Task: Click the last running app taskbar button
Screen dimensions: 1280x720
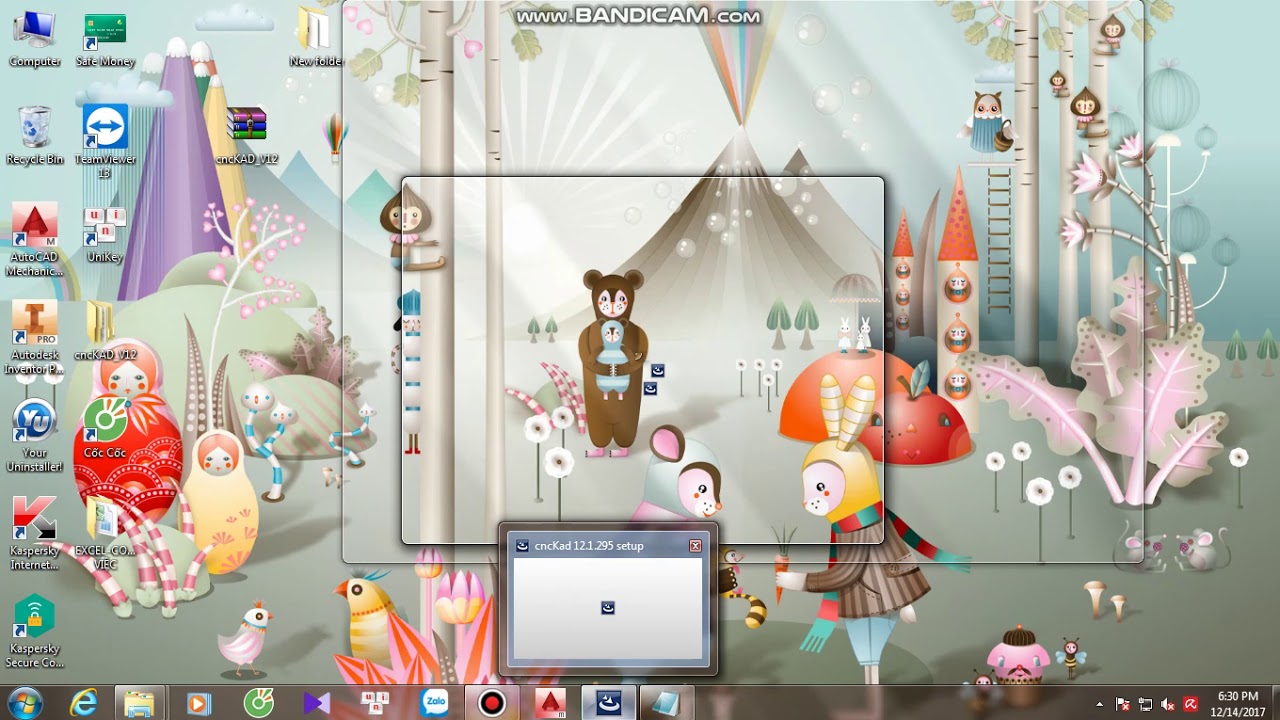Action: click(667, 703)
